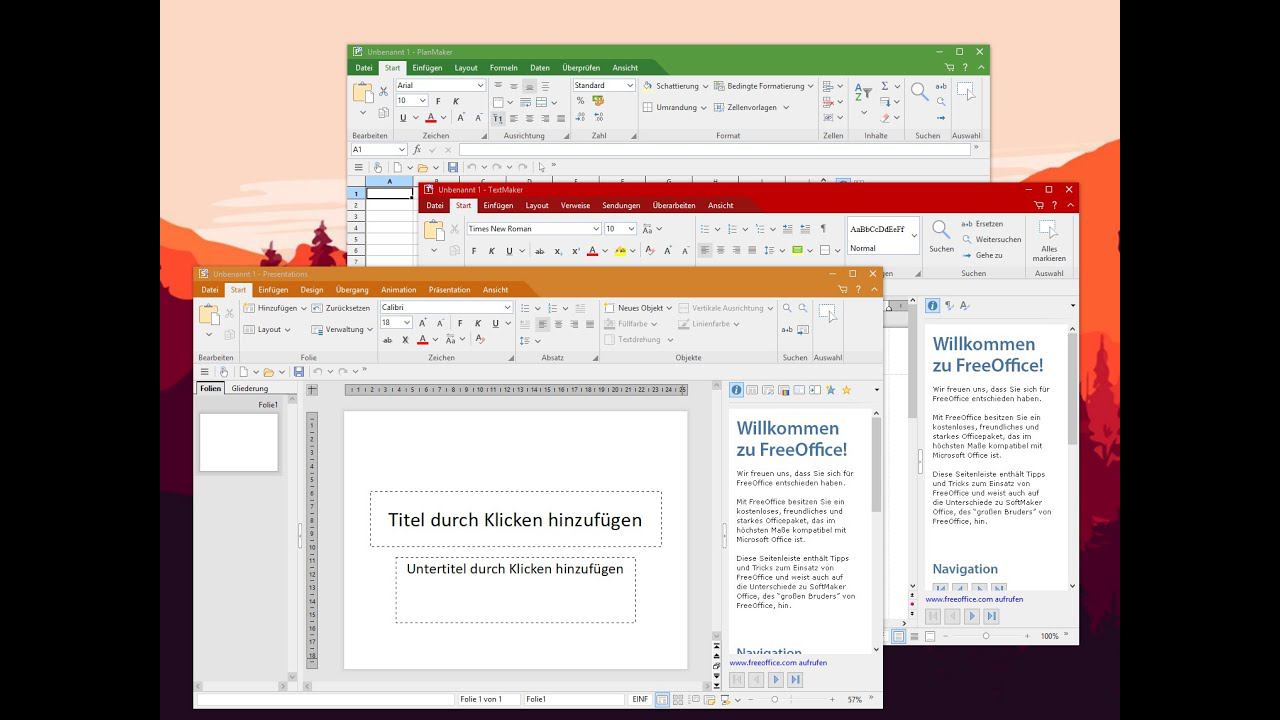Click Save icon in Presentations quick toolbar
This screenshot has height=720, width=1280.
(298, 372)
